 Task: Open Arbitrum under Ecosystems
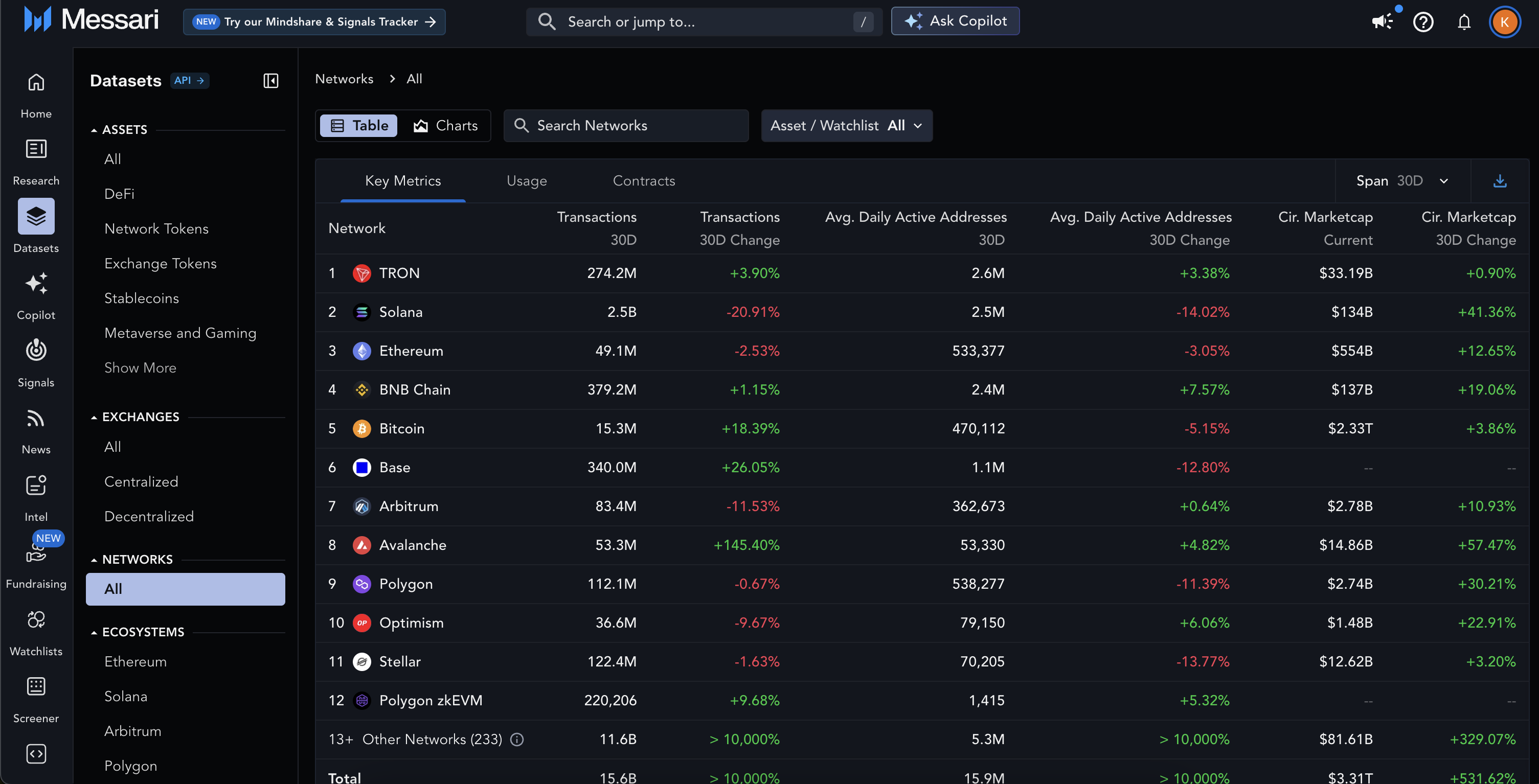point(132,731)
